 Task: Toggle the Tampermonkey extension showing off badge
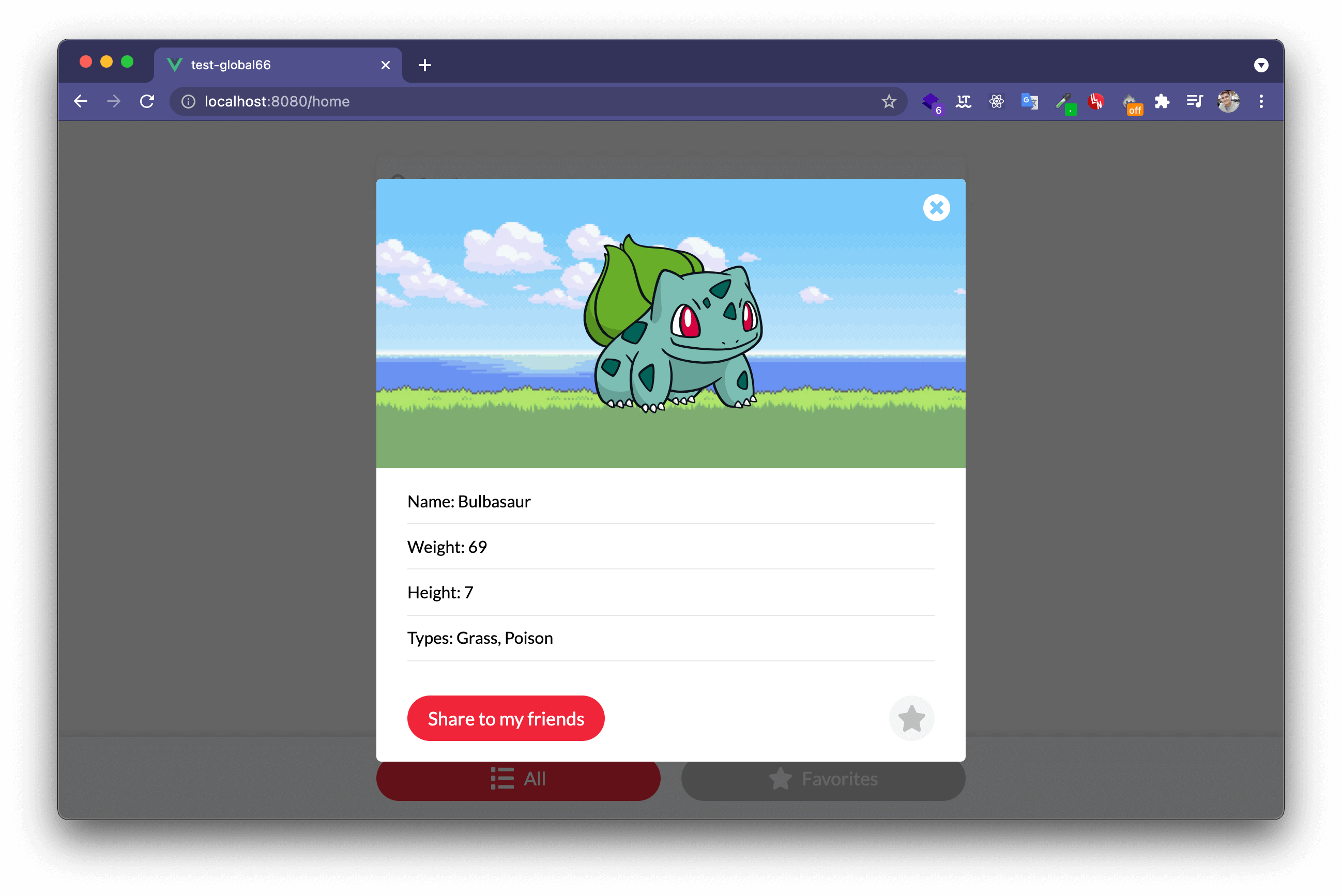point(1131,103)
